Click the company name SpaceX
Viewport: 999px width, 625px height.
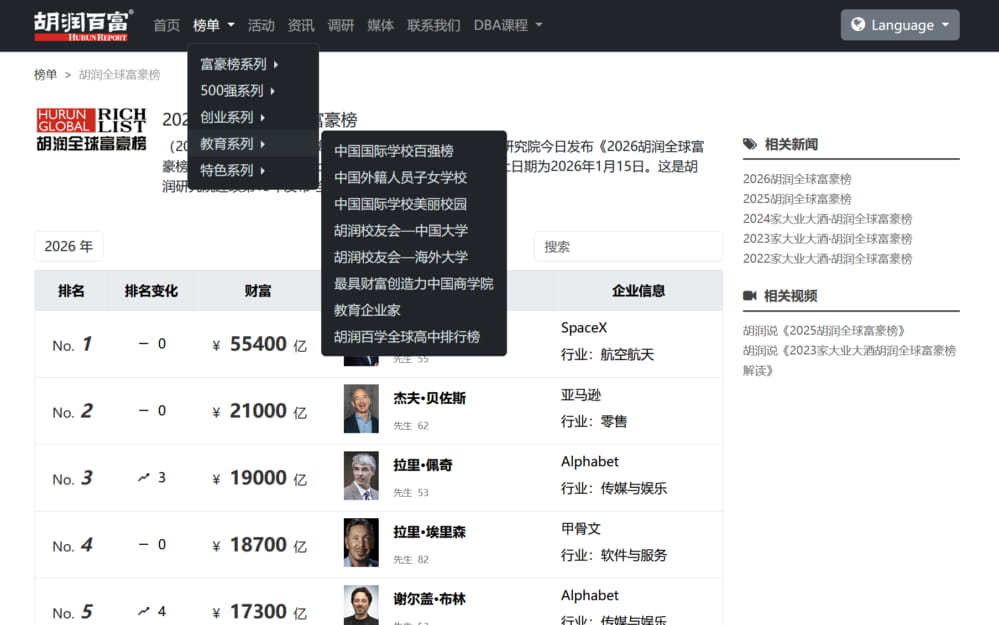pos(584,327)
